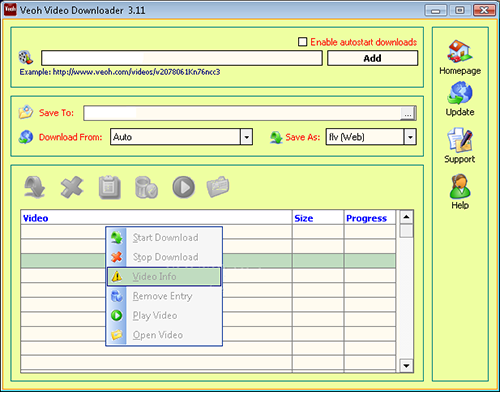Open the flv (Web) format combo box
Image resolution: width=502 pixels, height=393 pixels.
coord(371,137)
